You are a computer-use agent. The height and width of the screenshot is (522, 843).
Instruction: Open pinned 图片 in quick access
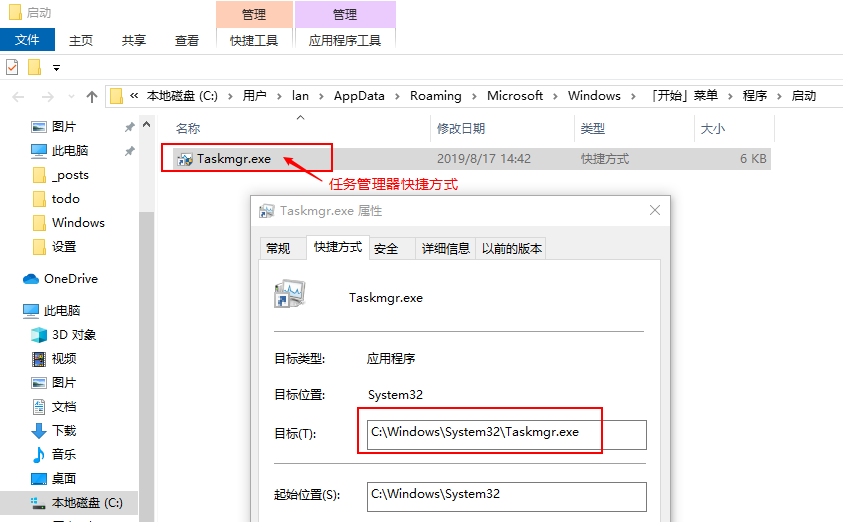coord(63,127)
